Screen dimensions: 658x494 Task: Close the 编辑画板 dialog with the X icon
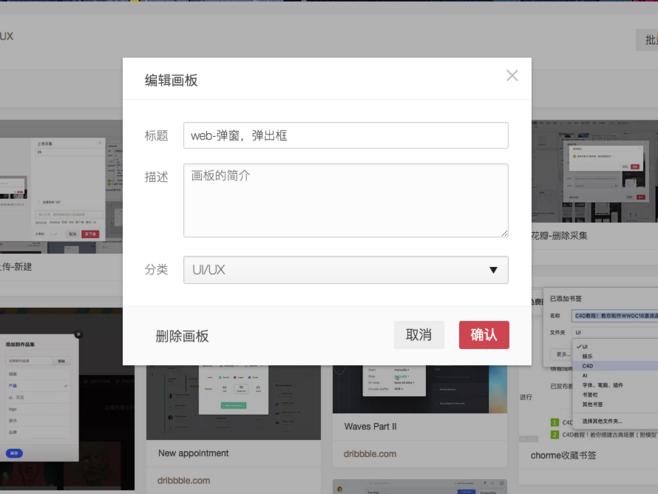click(512, 76)
